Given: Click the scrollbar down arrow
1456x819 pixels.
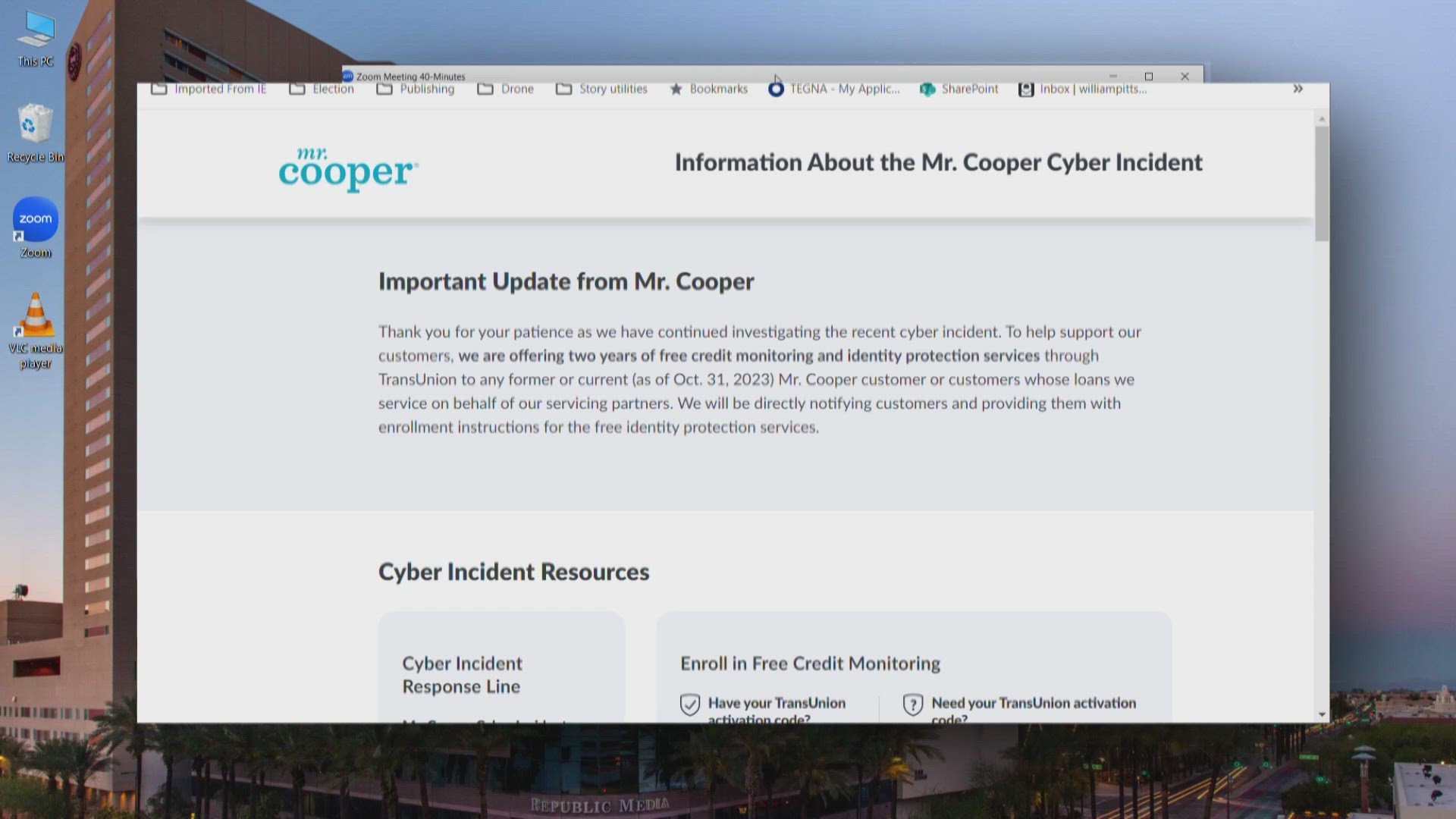Looking at the screenshot, I should click(x=1322, y=714).
